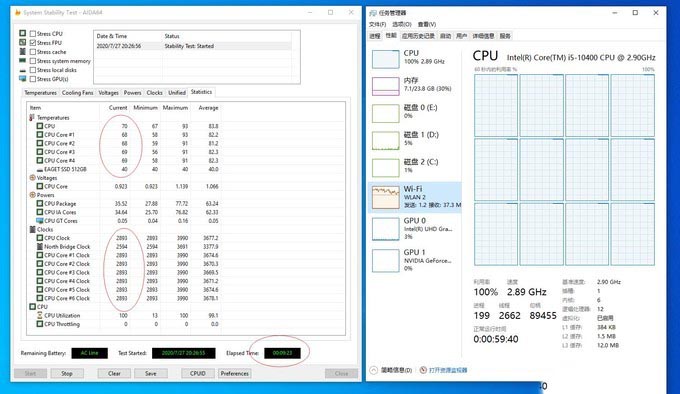
Task: Switch to the 进程 tab in Task Manager
Action: coord(375,36)
